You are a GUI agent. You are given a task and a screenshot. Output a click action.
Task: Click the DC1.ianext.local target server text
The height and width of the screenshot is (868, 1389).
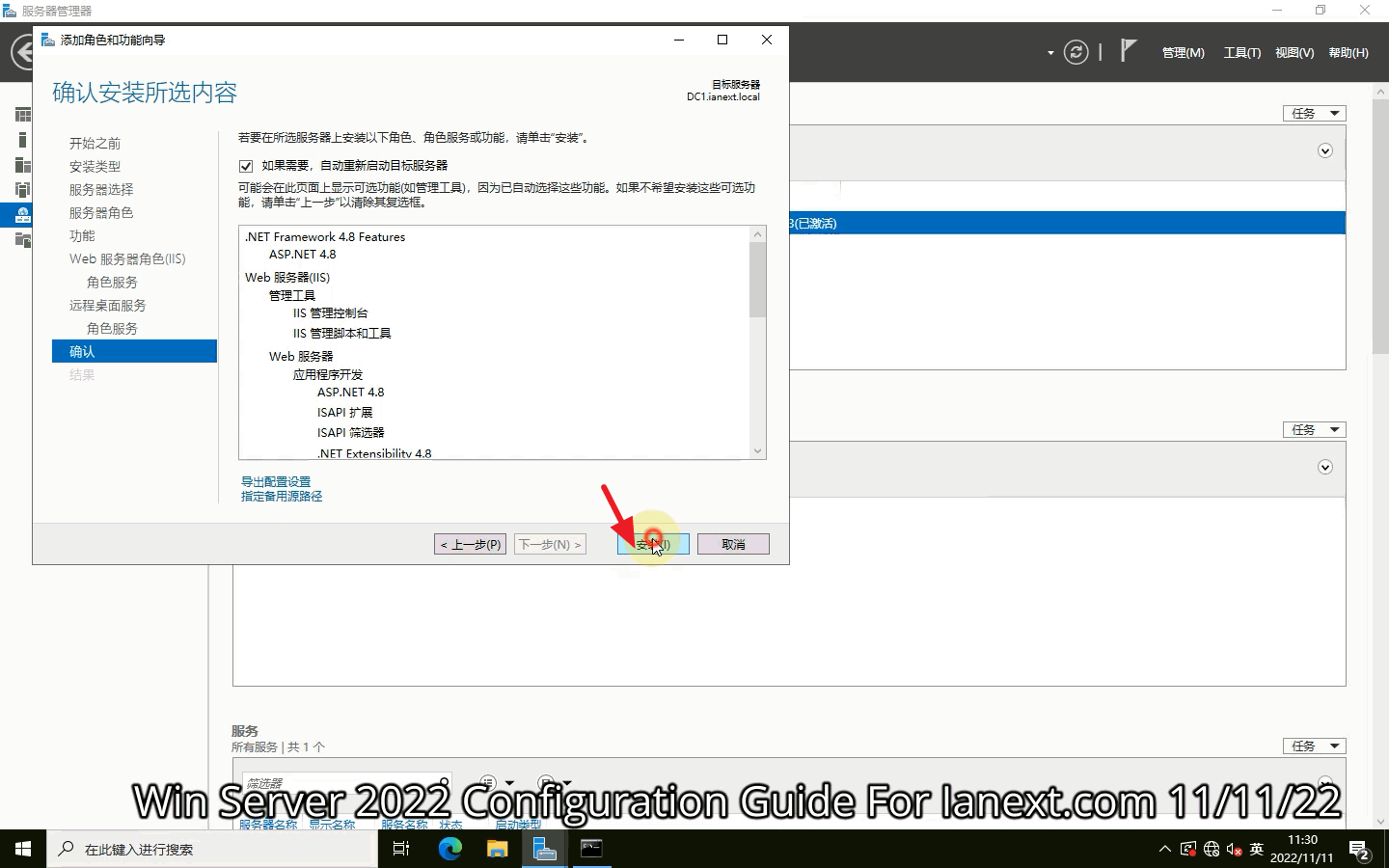723,96
